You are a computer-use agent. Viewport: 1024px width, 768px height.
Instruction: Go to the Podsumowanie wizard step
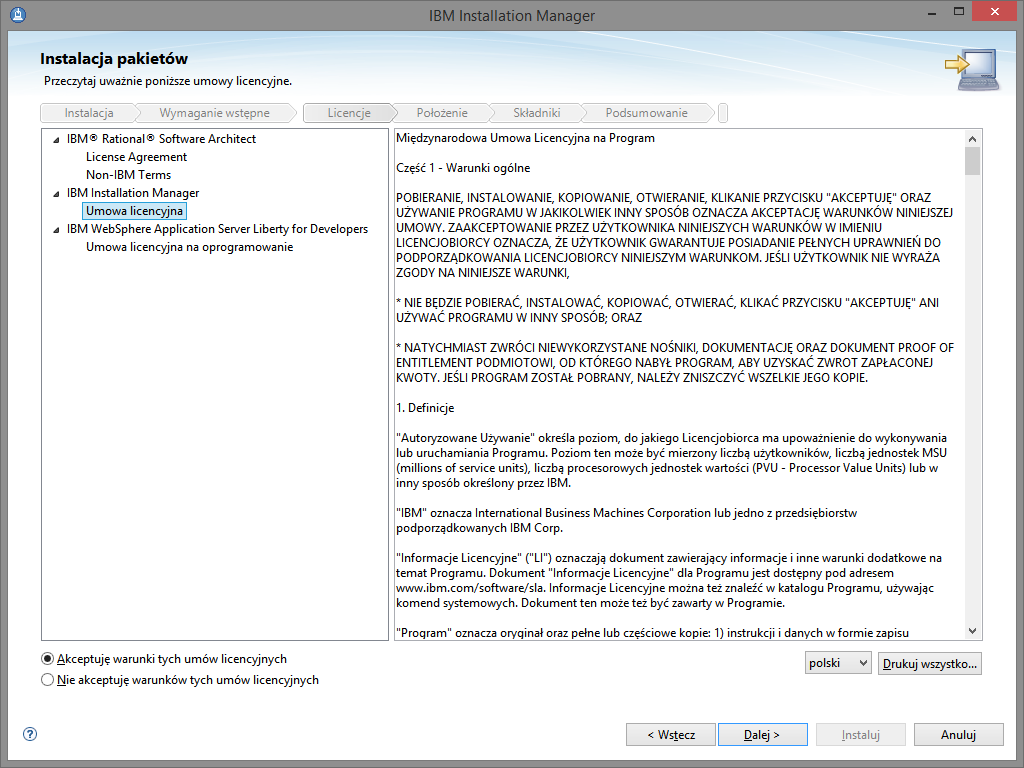point(646,113)
